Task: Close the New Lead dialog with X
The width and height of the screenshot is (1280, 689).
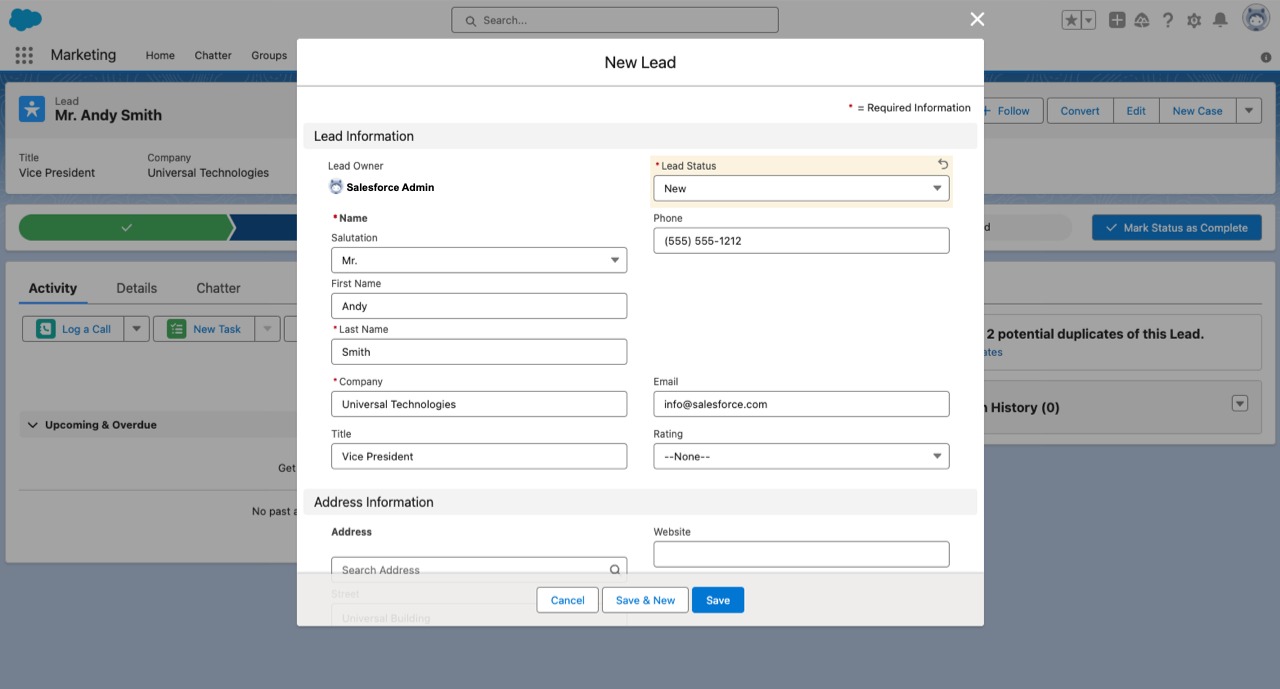Action: 977,19
